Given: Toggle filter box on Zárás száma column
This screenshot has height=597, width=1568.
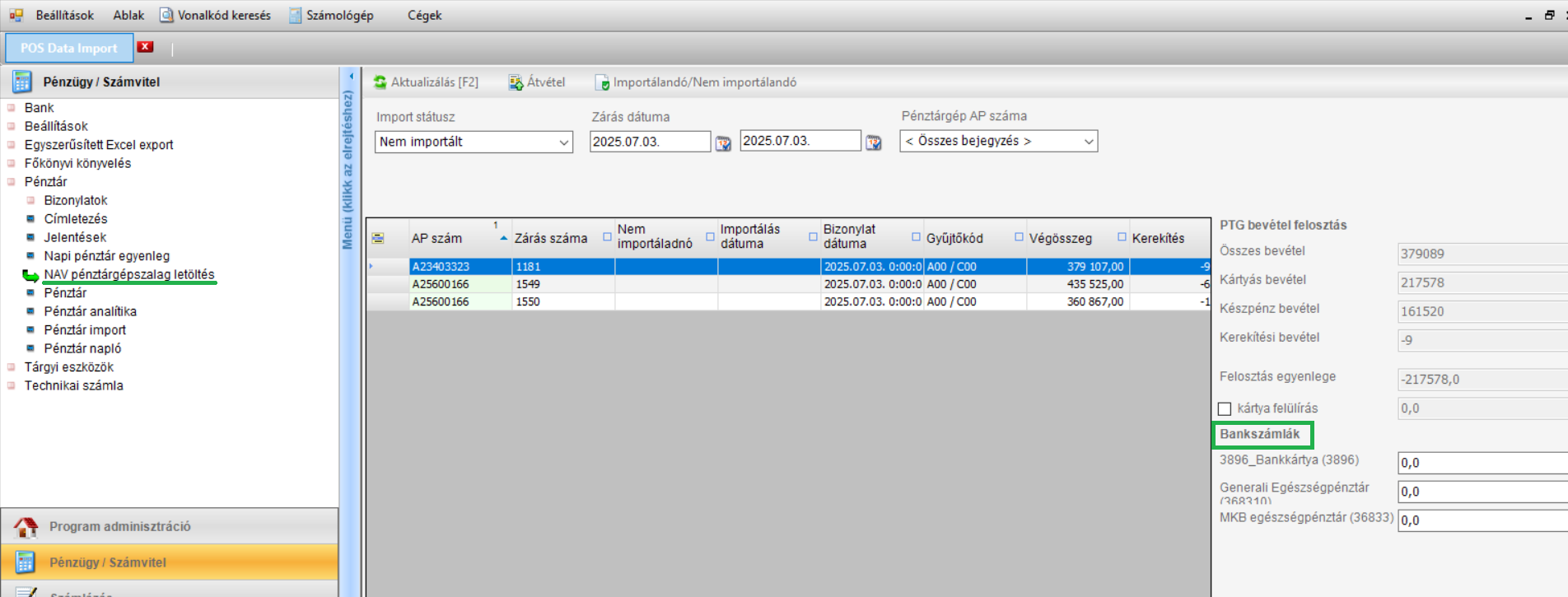Looking at the screenshot, I should coord(607,237).
